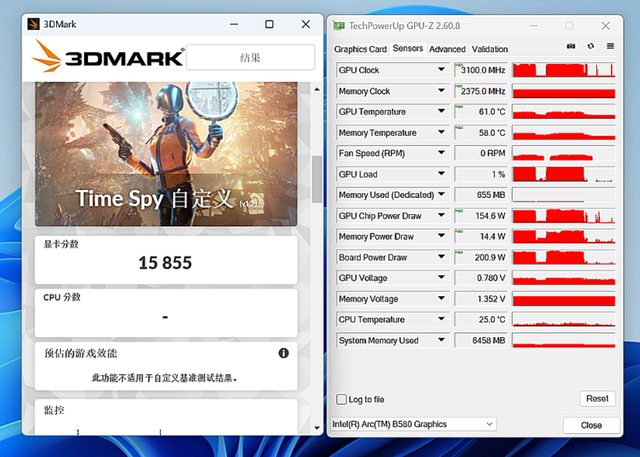
Task: Open the Memory Used (Dedicated) dropdown
Action: tap(441, 195)
